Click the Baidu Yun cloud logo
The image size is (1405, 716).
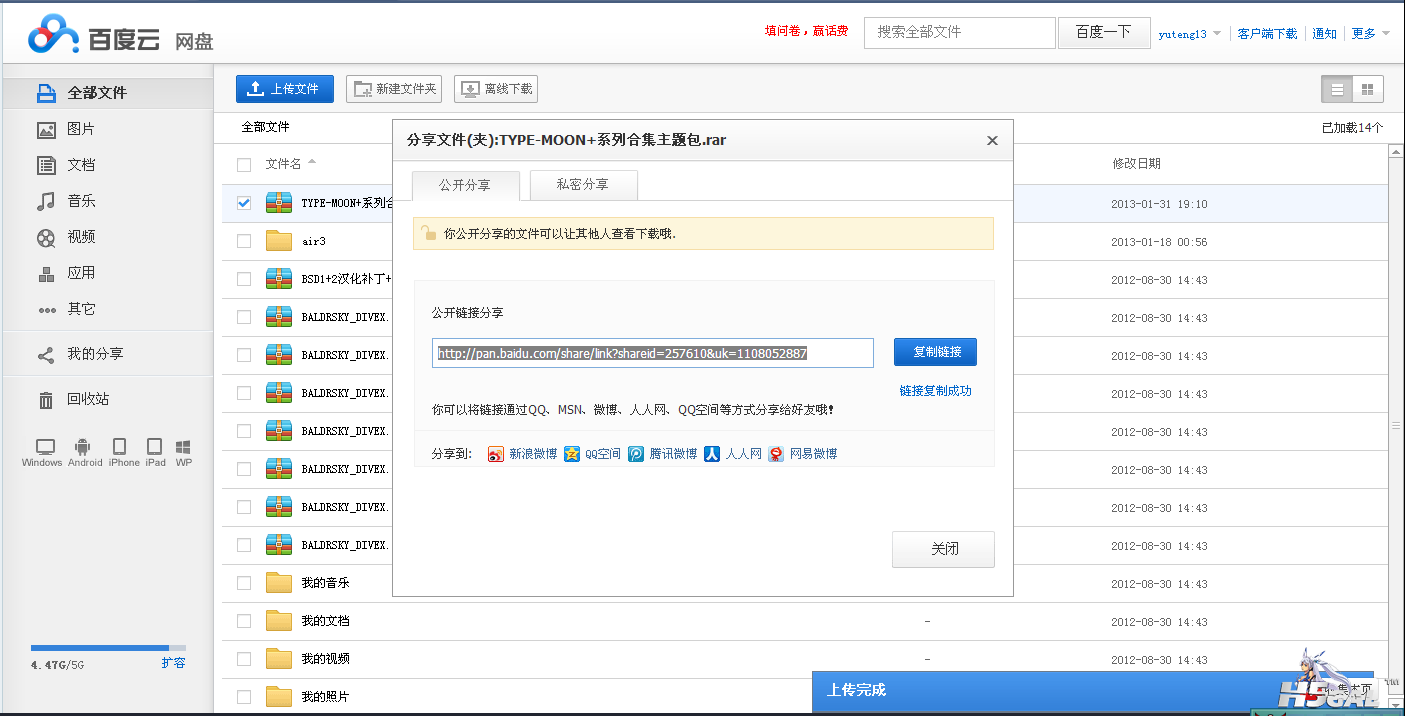[53, 35]
